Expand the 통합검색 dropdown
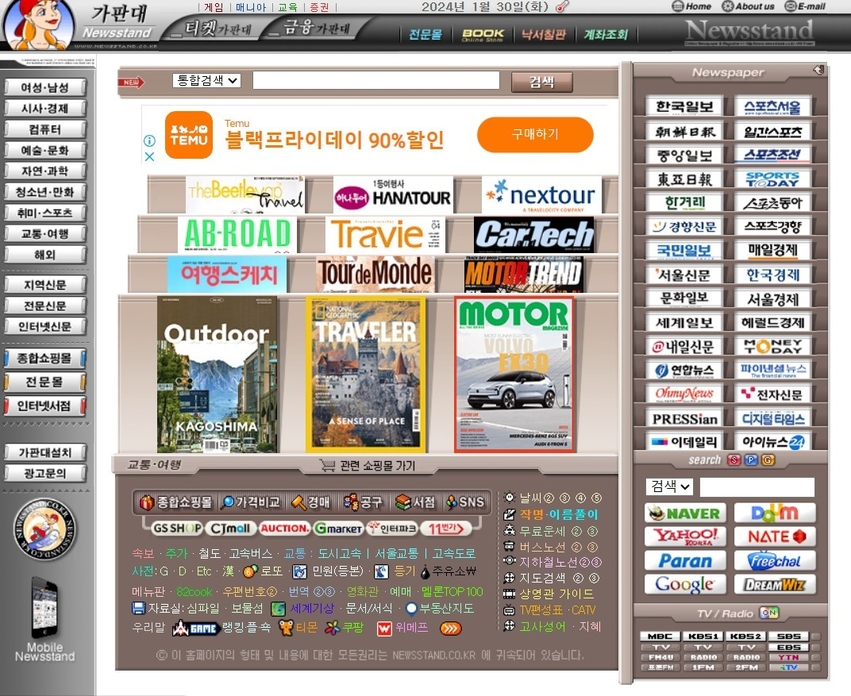Image resolution: width=851 pixels, height=696 pixels. coord(206,80)
